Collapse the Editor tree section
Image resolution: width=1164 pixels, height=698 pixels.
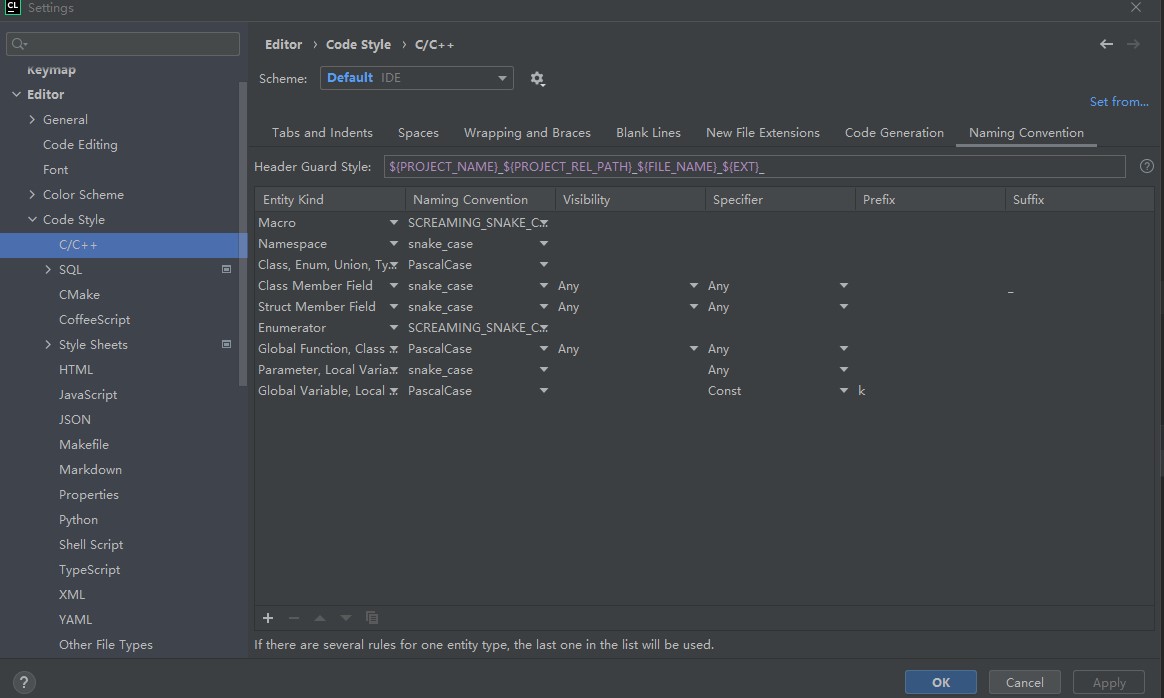16,94
